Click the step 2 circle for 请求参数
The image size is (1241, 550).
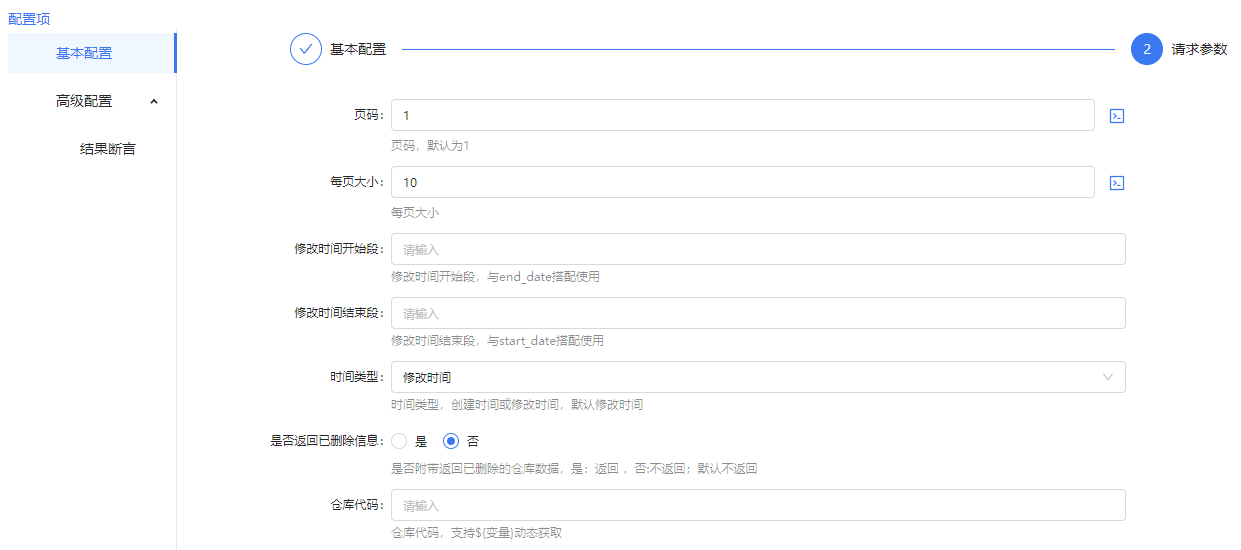[x=1147, y=49]
